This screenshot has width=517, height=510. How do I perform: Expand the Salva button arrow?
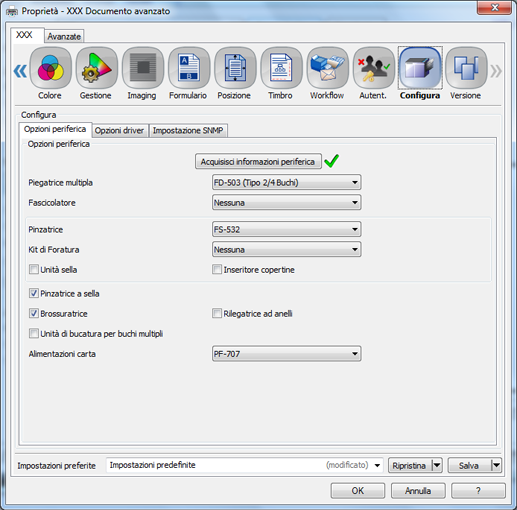496,465
